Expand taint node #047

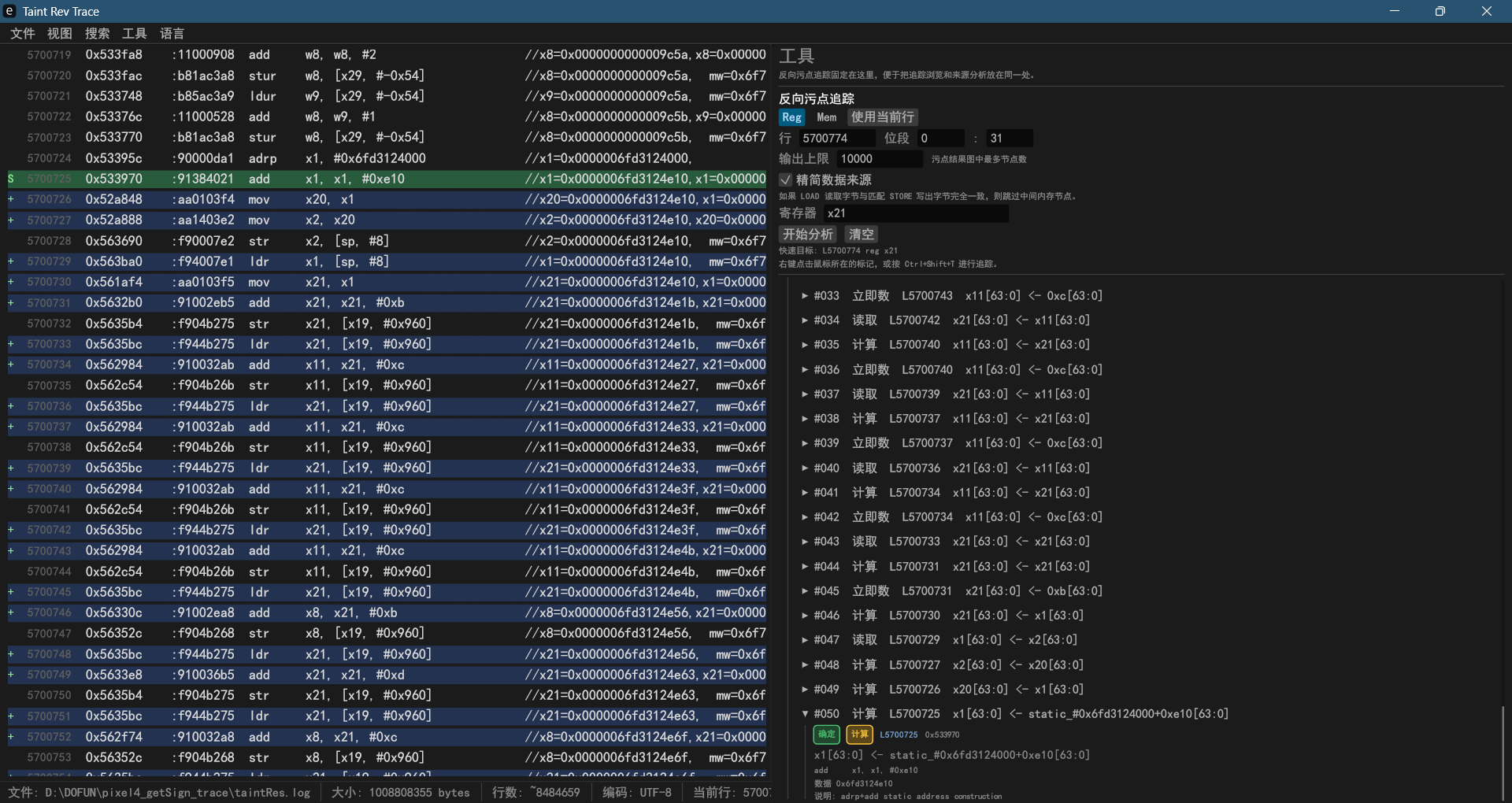pyautogui.click(x=805, y=640)
